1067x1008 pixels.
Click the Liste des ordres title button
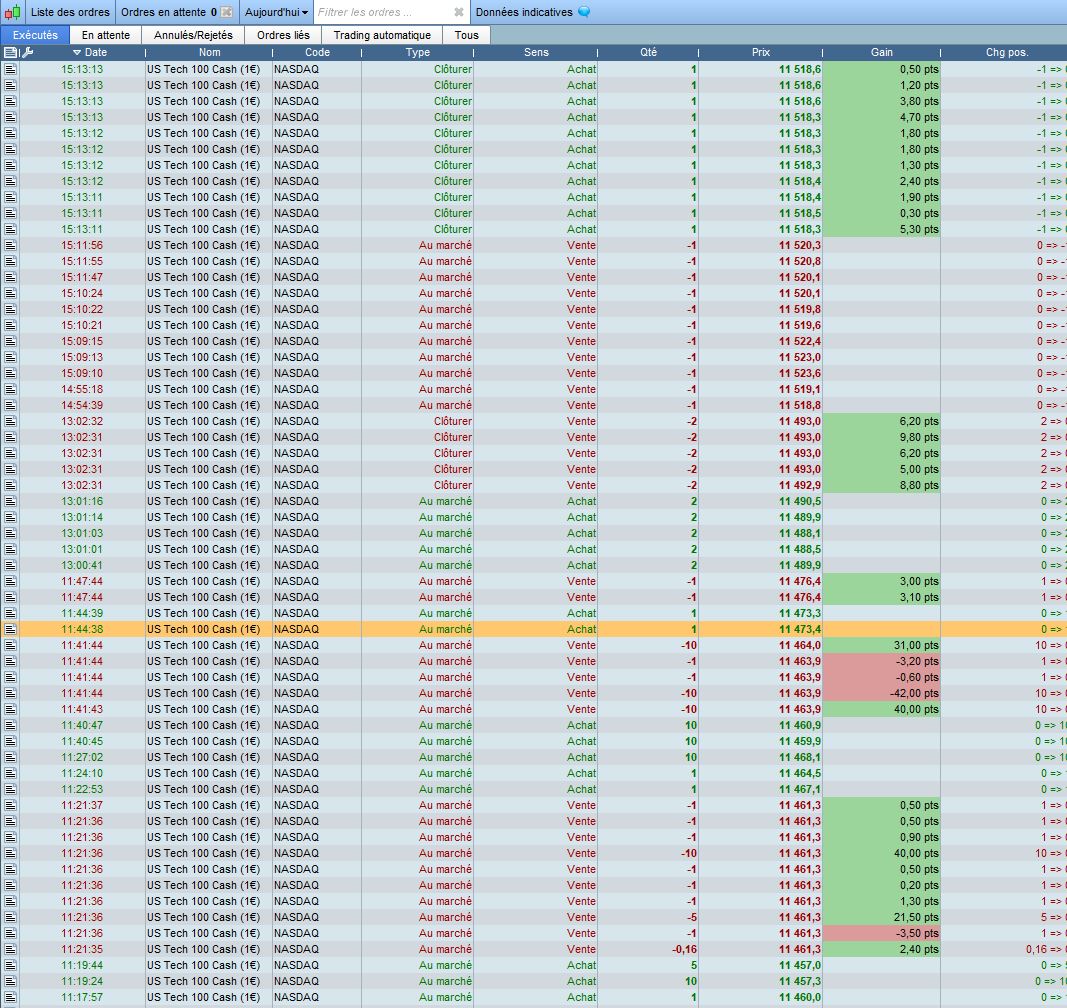click(x=70, y=12)
